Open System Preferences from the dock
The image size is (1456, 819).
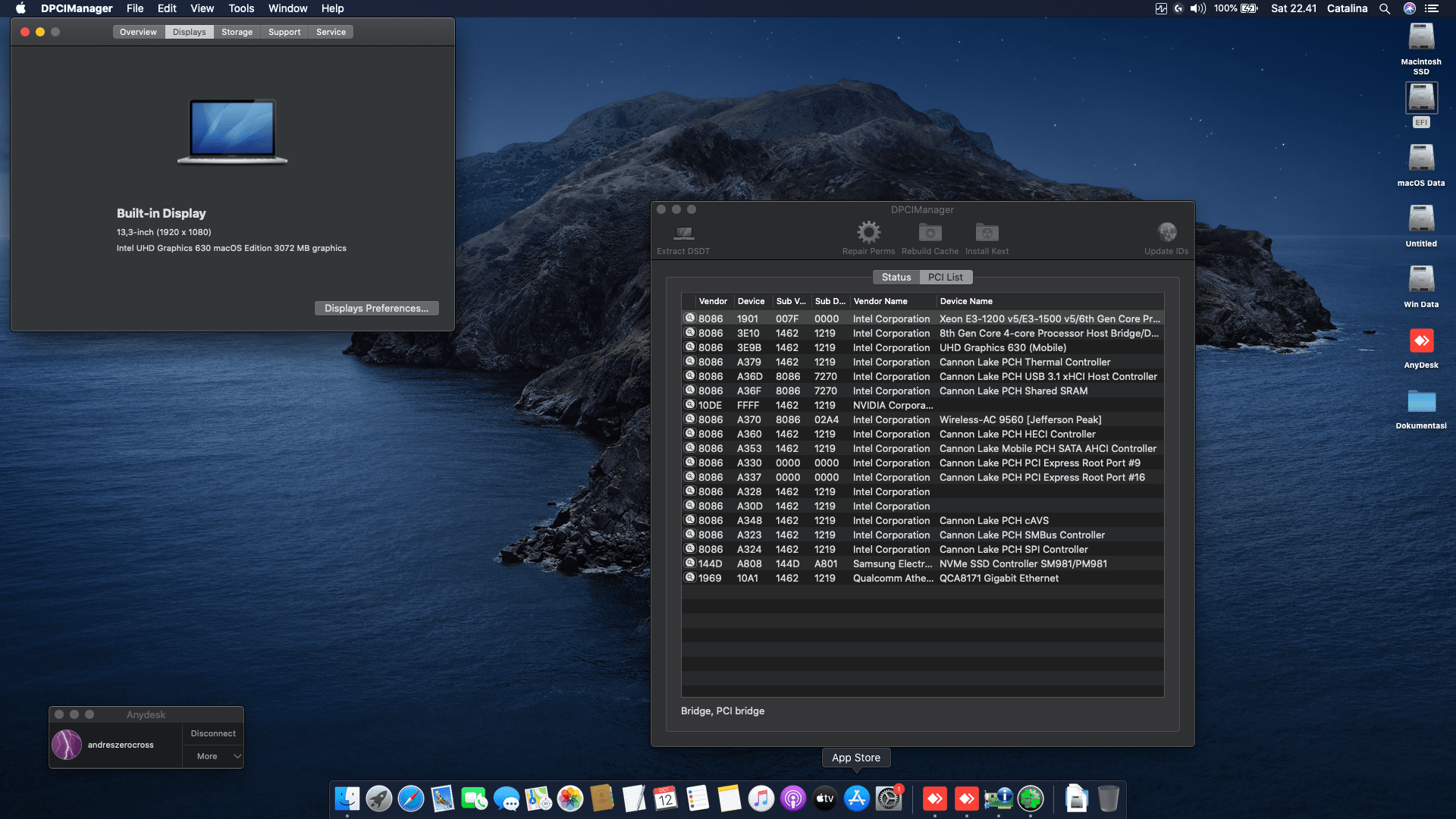tap(889, 799)
